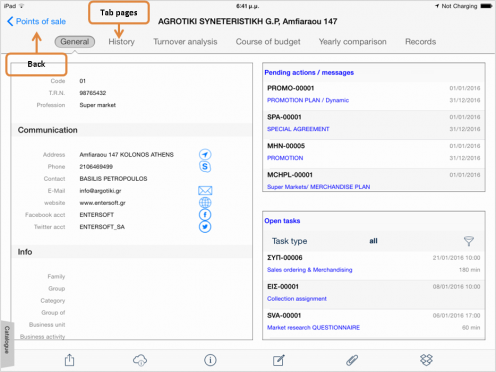Tap Facebook account value ENTERSOFT

97,215
